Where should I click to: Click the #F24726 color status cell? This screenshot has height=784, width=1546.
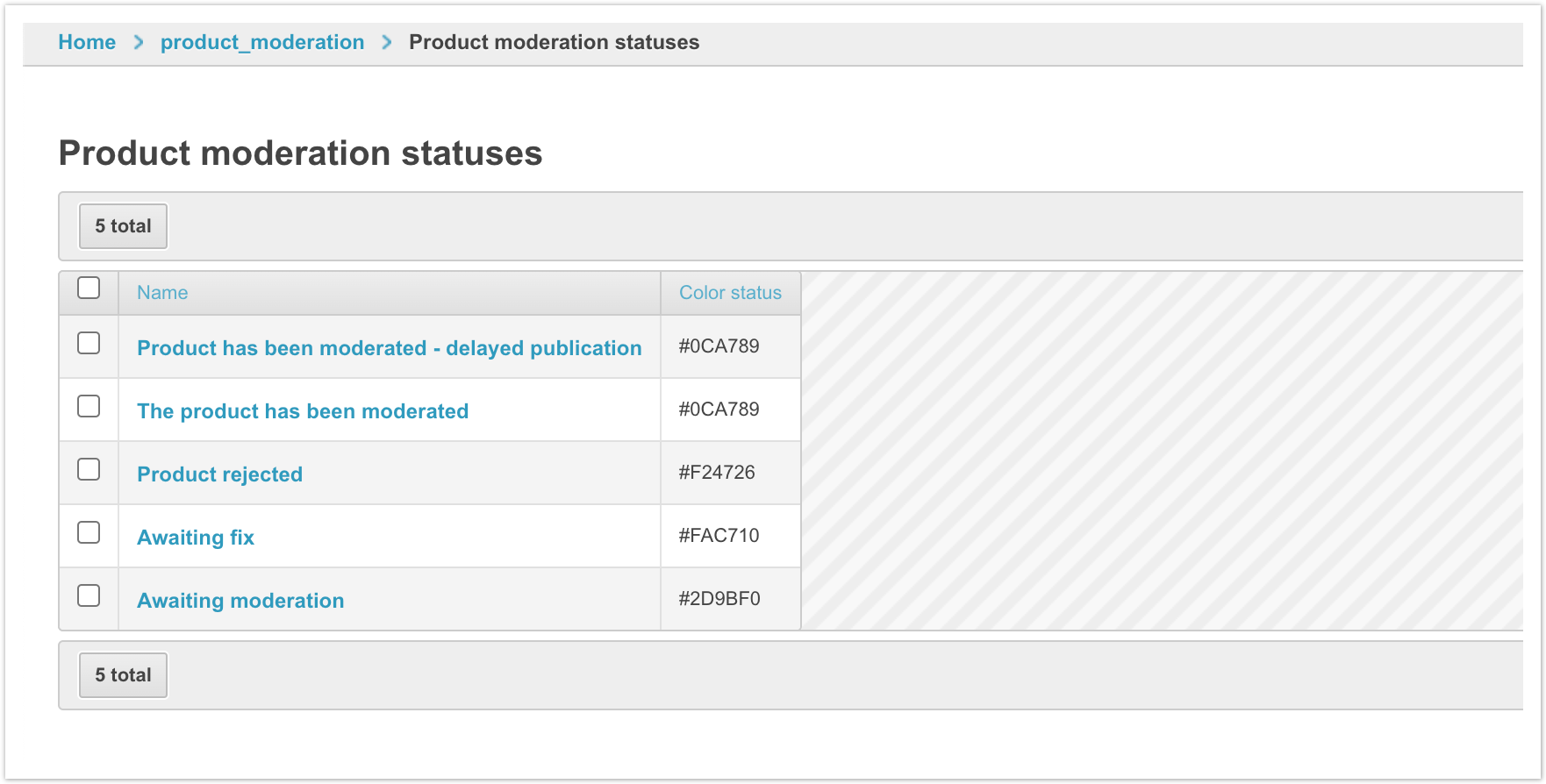click(717, 473)
